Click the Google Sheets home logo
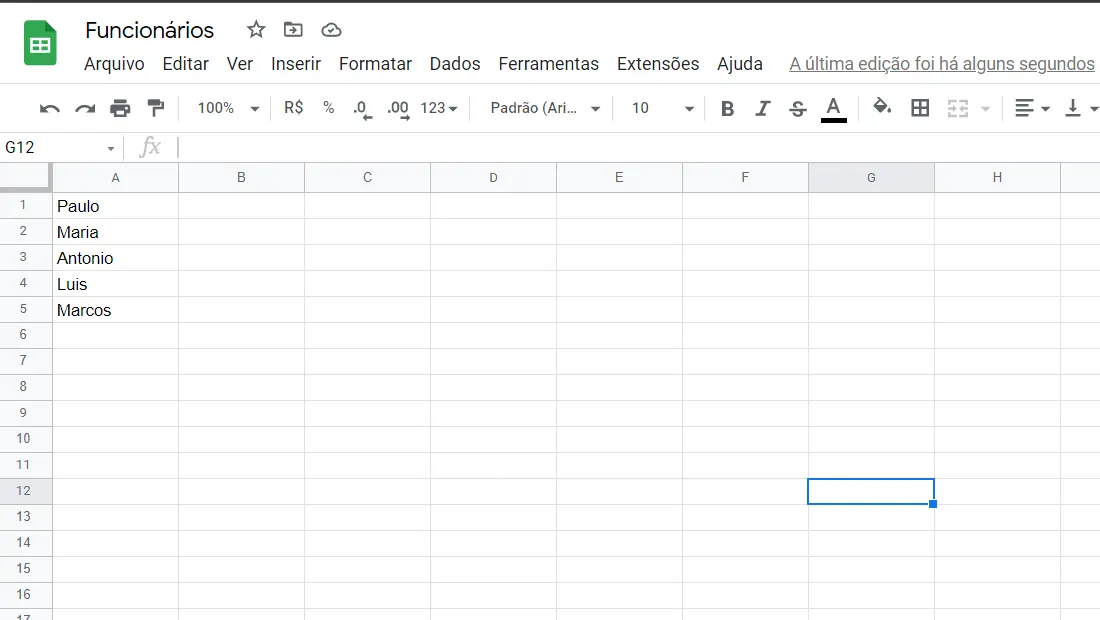1100x620 pixels. pyautogui.click(x=40, y=43)
